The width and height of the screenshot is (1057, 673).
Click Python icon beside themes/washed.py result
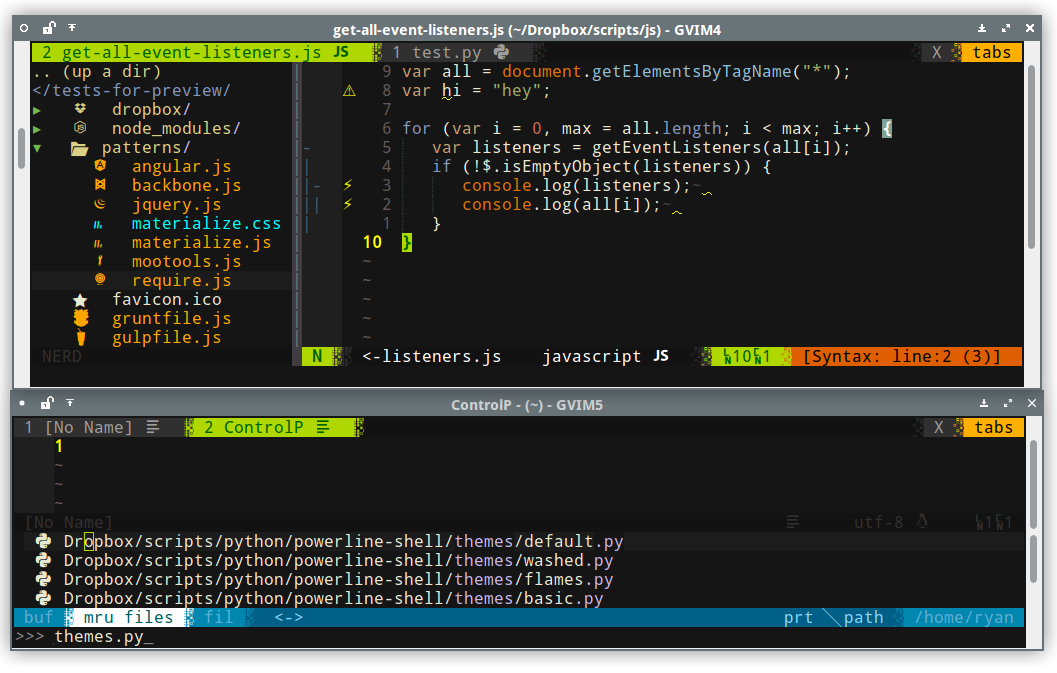pyautogui.click(x=44, y=560)
